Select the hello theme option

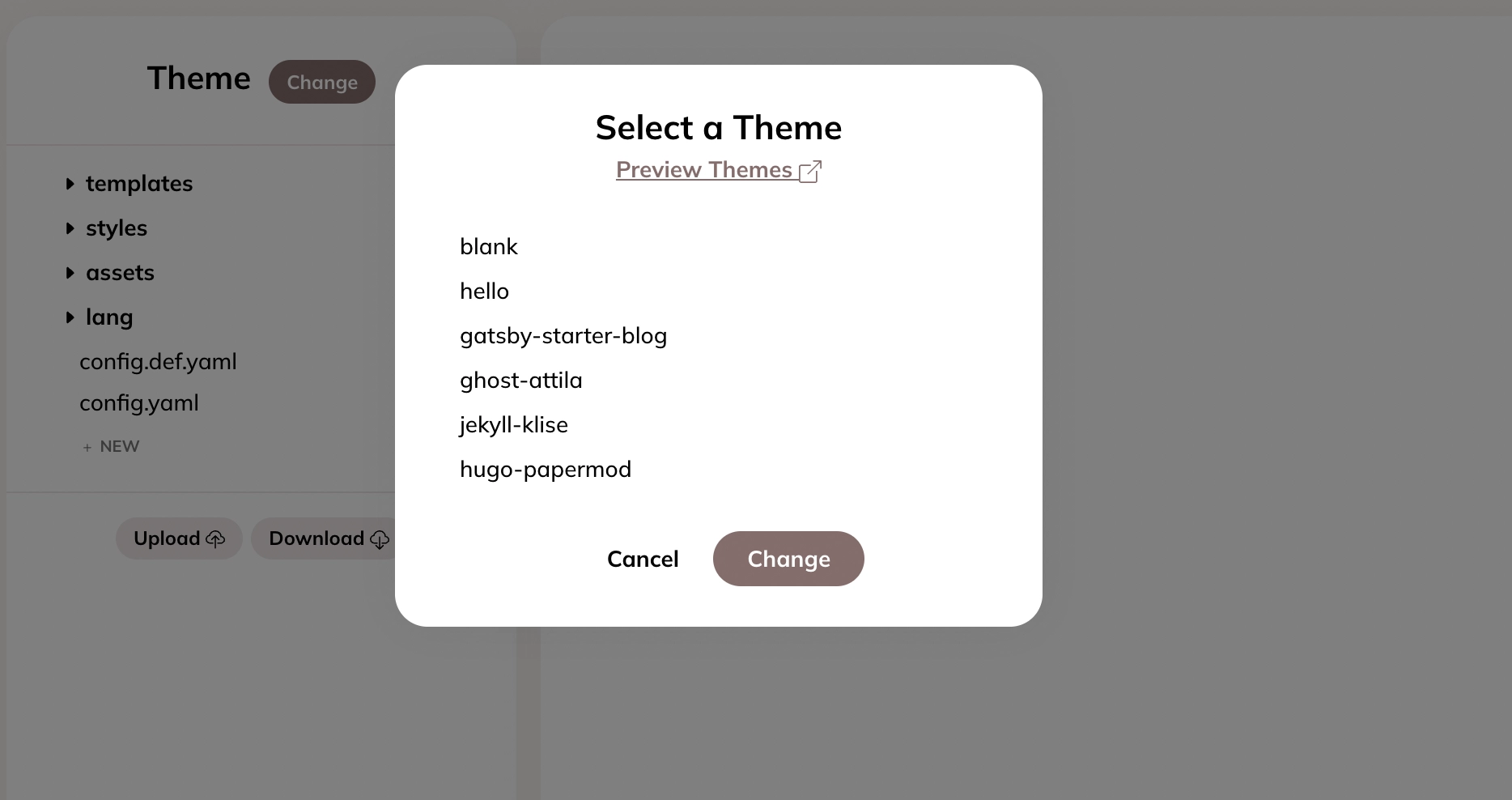pos(484,291)
